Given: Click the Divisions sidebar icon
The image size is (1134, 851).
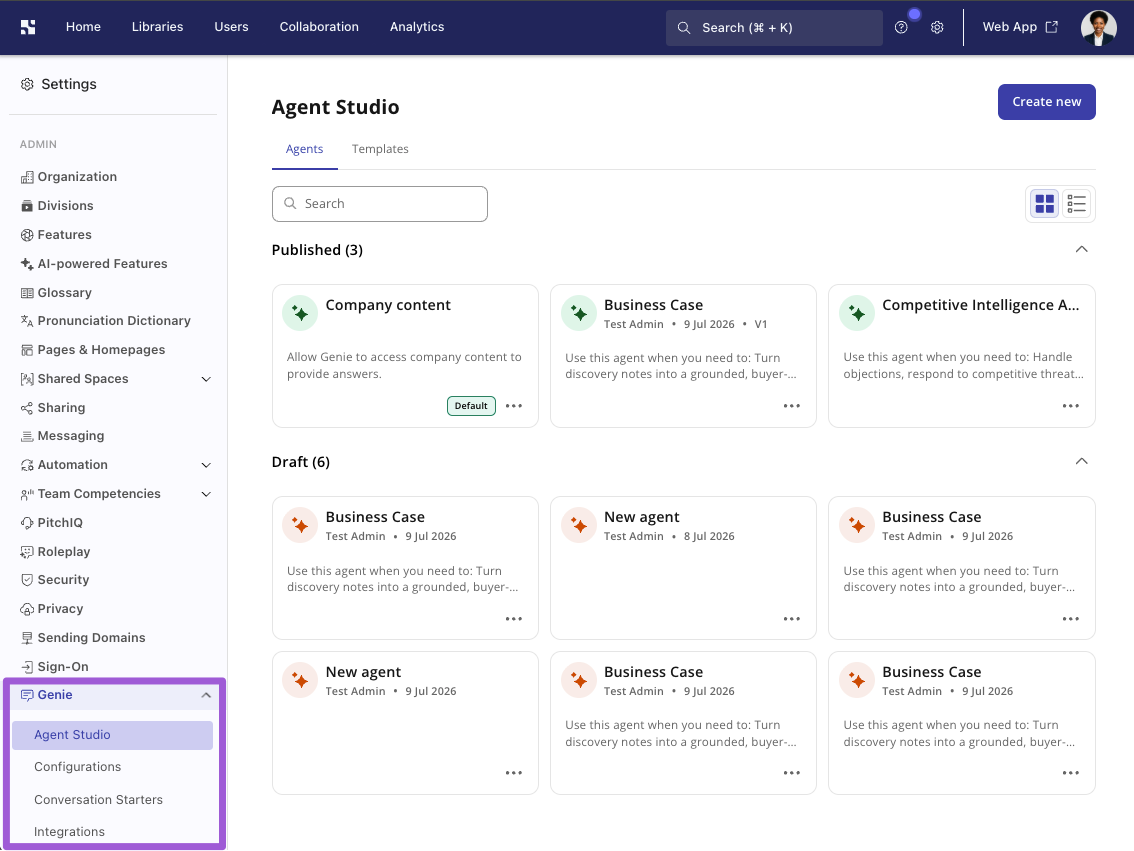Looking at the screenshot, I should click(27, 206).
